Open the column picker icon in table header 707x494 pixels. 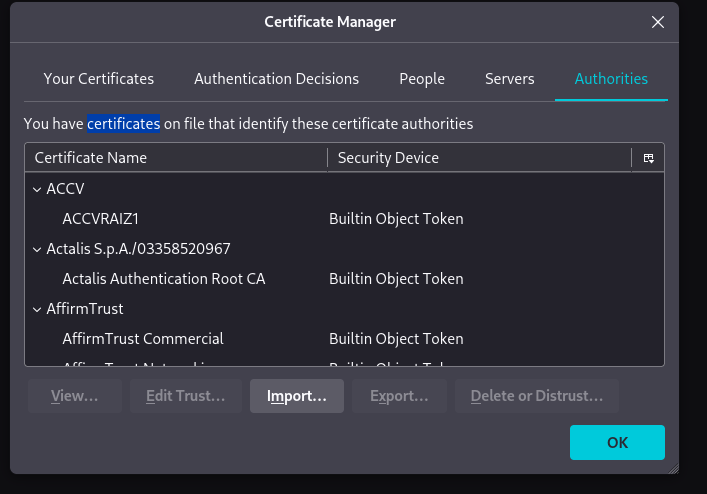pos(648,158)
